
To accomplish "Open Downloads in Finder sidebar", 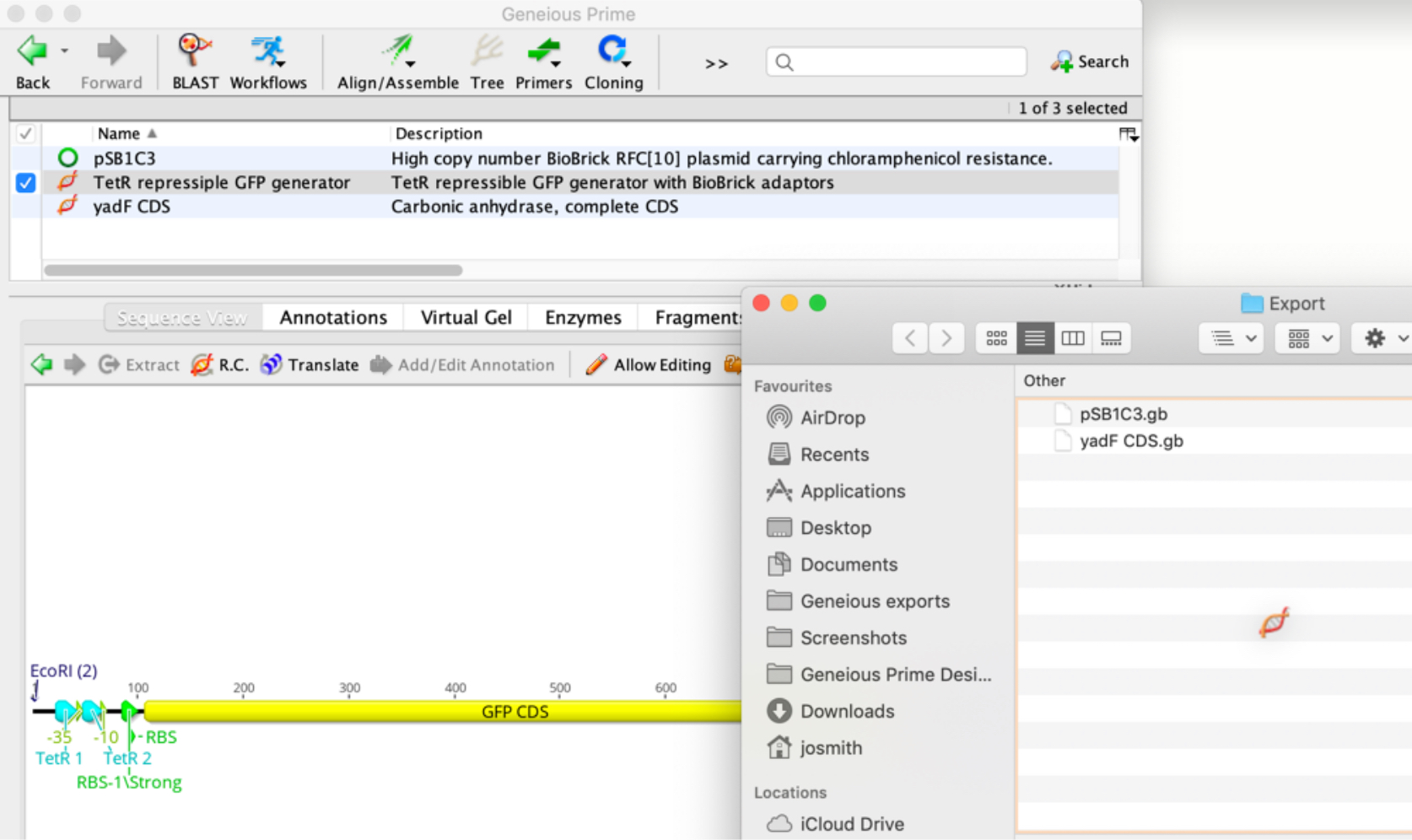I will tap(831, 711).
